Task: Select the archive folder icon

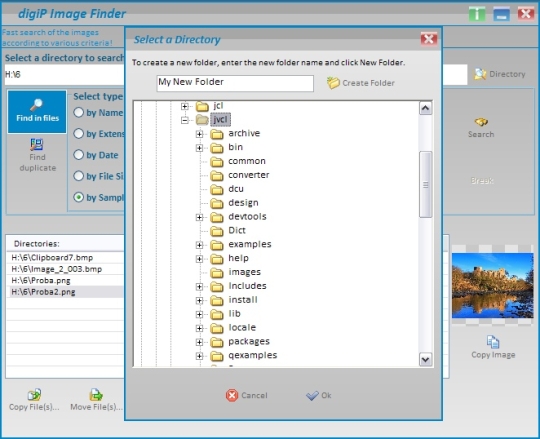Action: click(x=217, y=134)
